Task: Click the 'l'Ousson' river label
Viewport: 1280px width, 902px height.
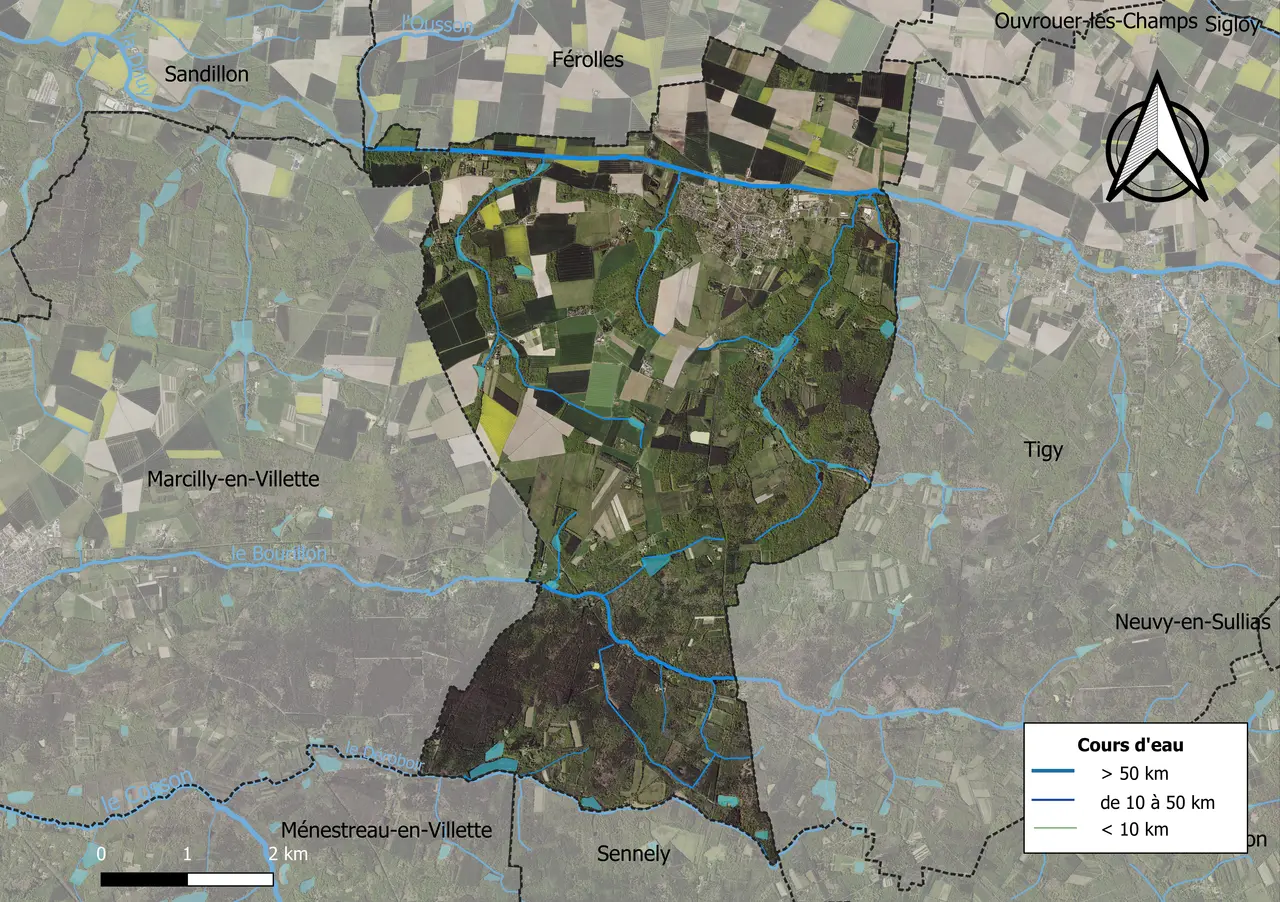Action: click(436, 24)
